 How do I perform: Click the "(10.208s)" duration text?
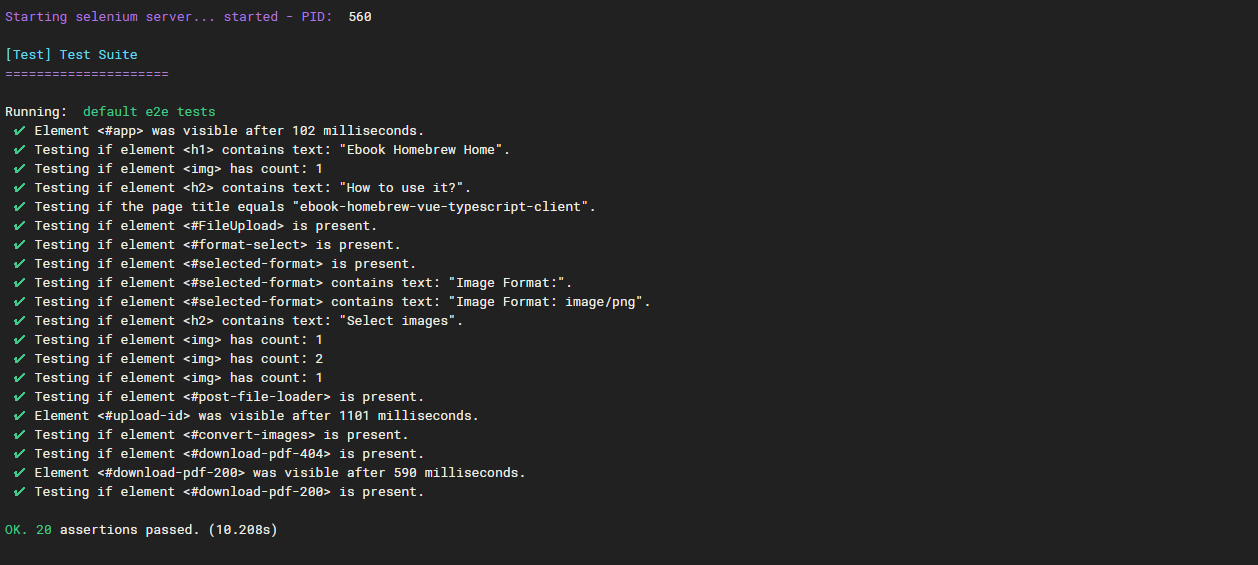(243, 530)
